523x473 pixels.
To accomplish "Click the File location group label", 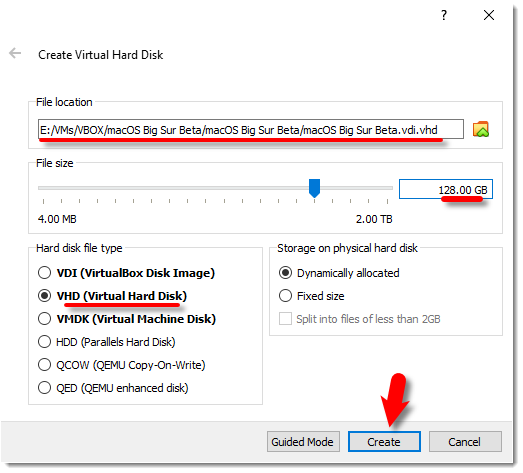I will pos(64,102).
